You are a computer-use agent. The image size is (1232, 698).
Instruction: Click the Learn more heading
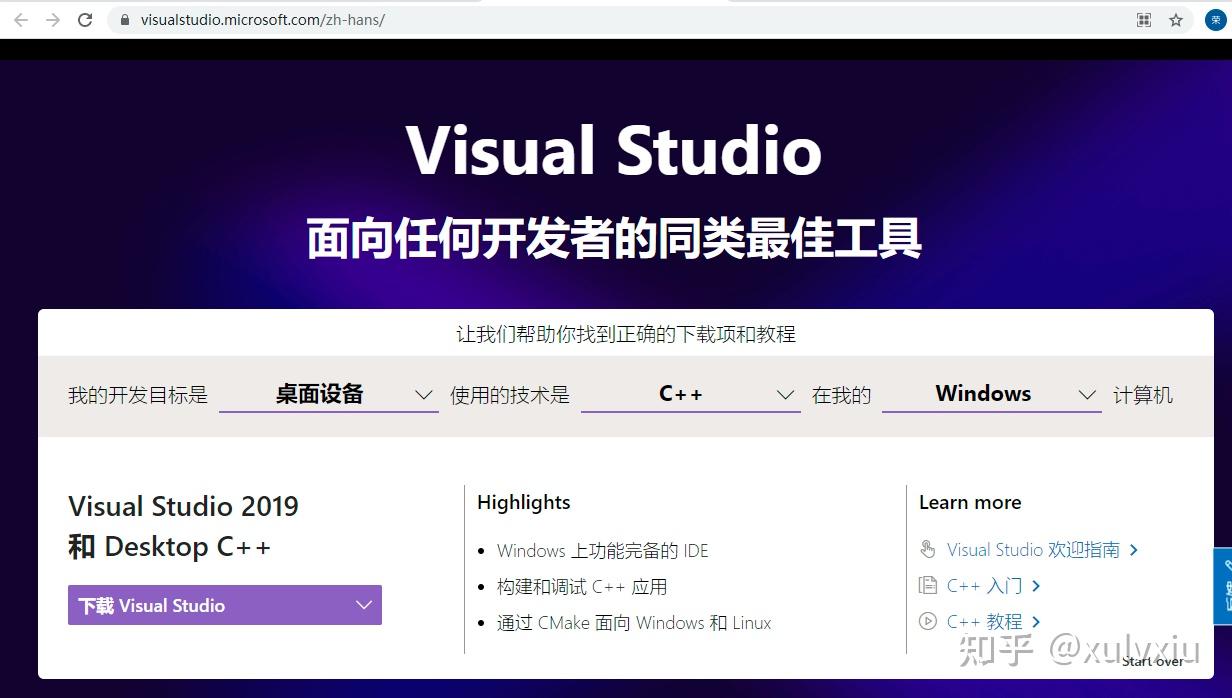[970, 502]
